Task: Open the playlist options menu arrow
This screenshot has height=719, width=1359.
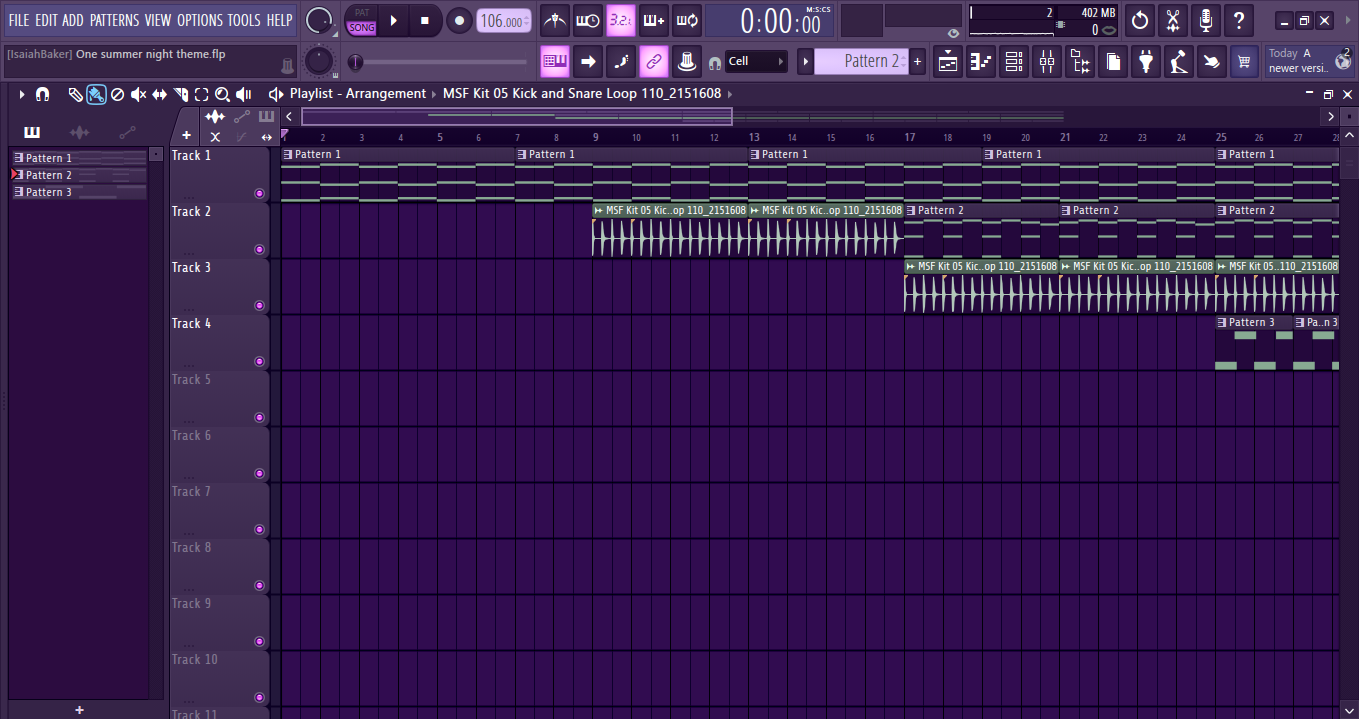Action: tap(21, 94)
